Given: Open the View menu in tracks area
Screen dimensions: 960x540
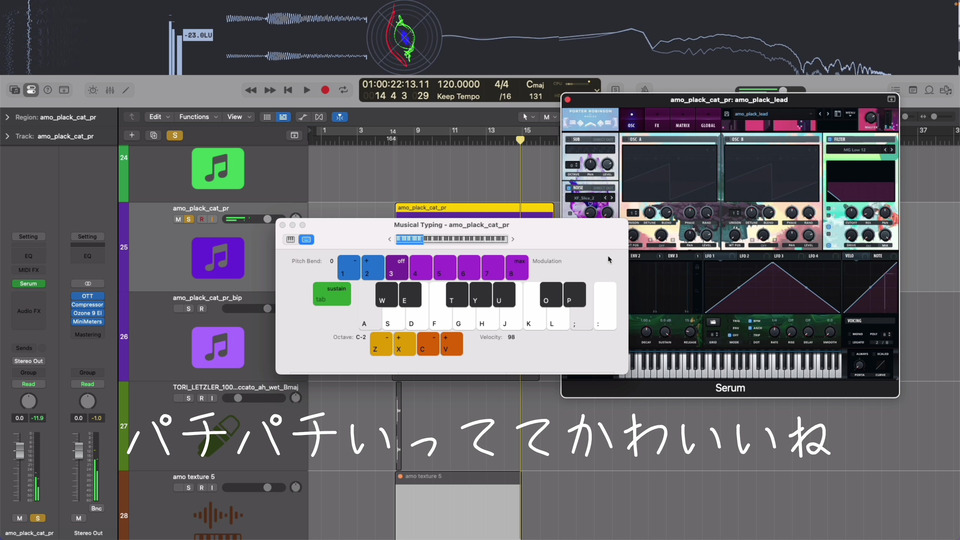Looking at the screenshot, I should pos(238,117).
